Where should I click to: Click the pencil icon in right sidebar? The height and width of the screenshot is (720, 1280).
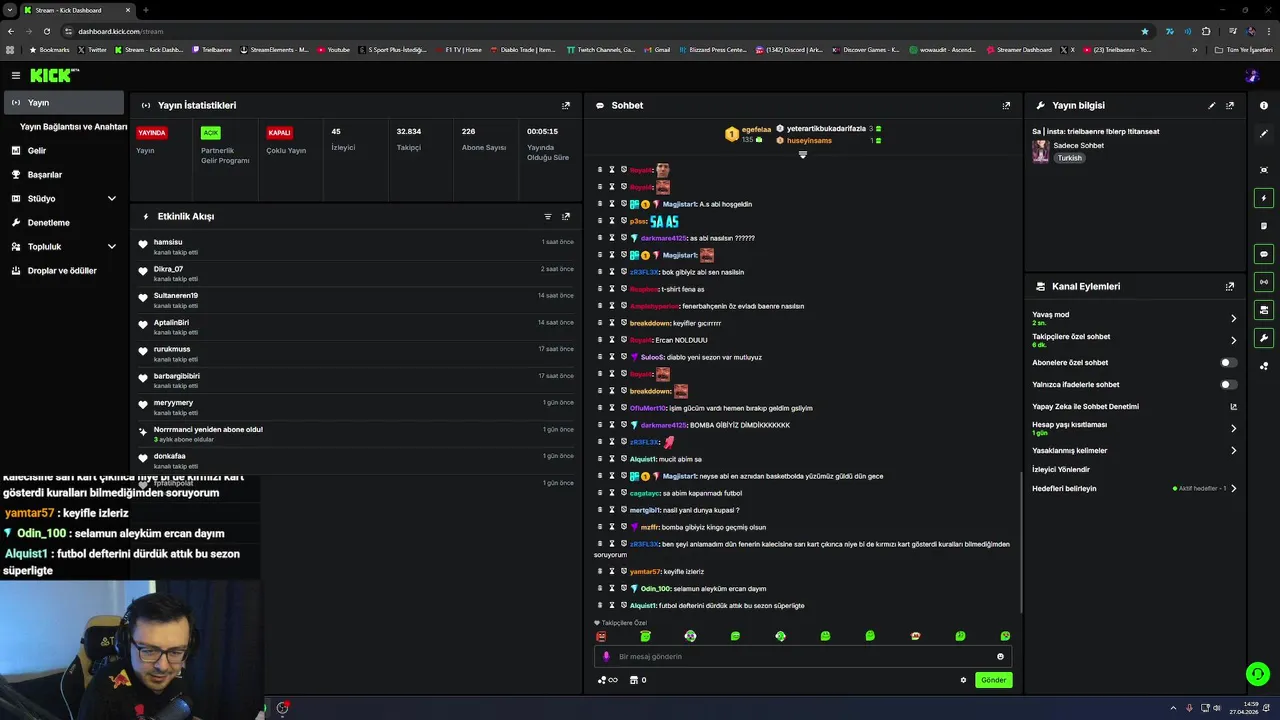(x=1264, y=133)
